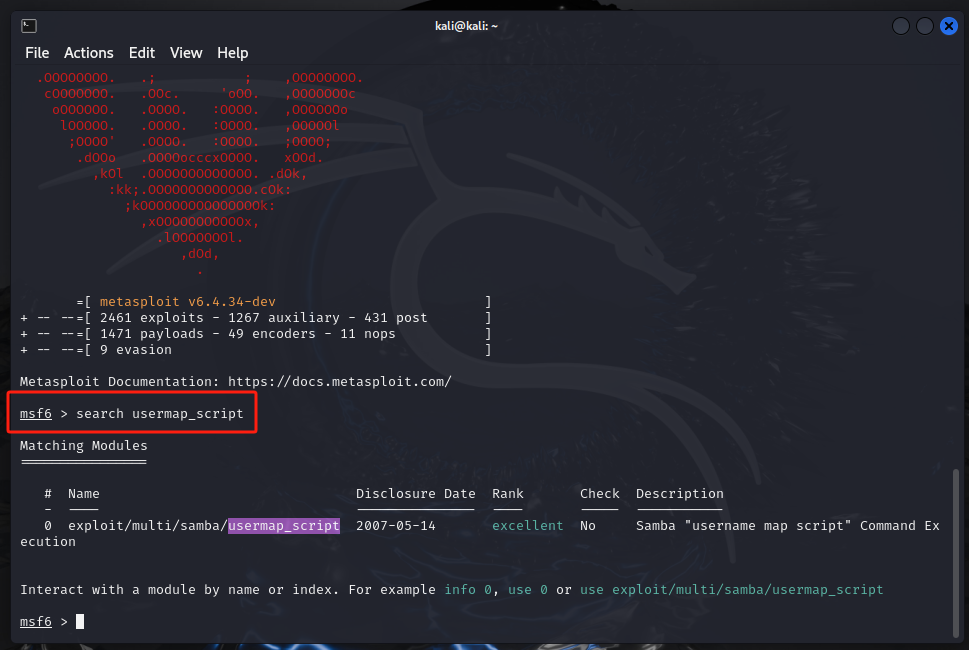The width and height of the screenshot is (969, 650).
Task: Click the 'Name' column header
Action: click(x=83, y=494)
